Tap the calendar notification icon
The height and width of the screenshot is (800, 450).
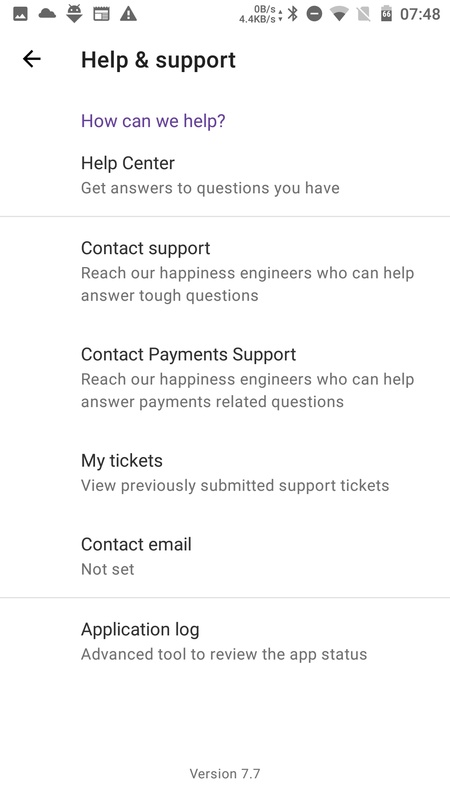(x=102, y=14)
